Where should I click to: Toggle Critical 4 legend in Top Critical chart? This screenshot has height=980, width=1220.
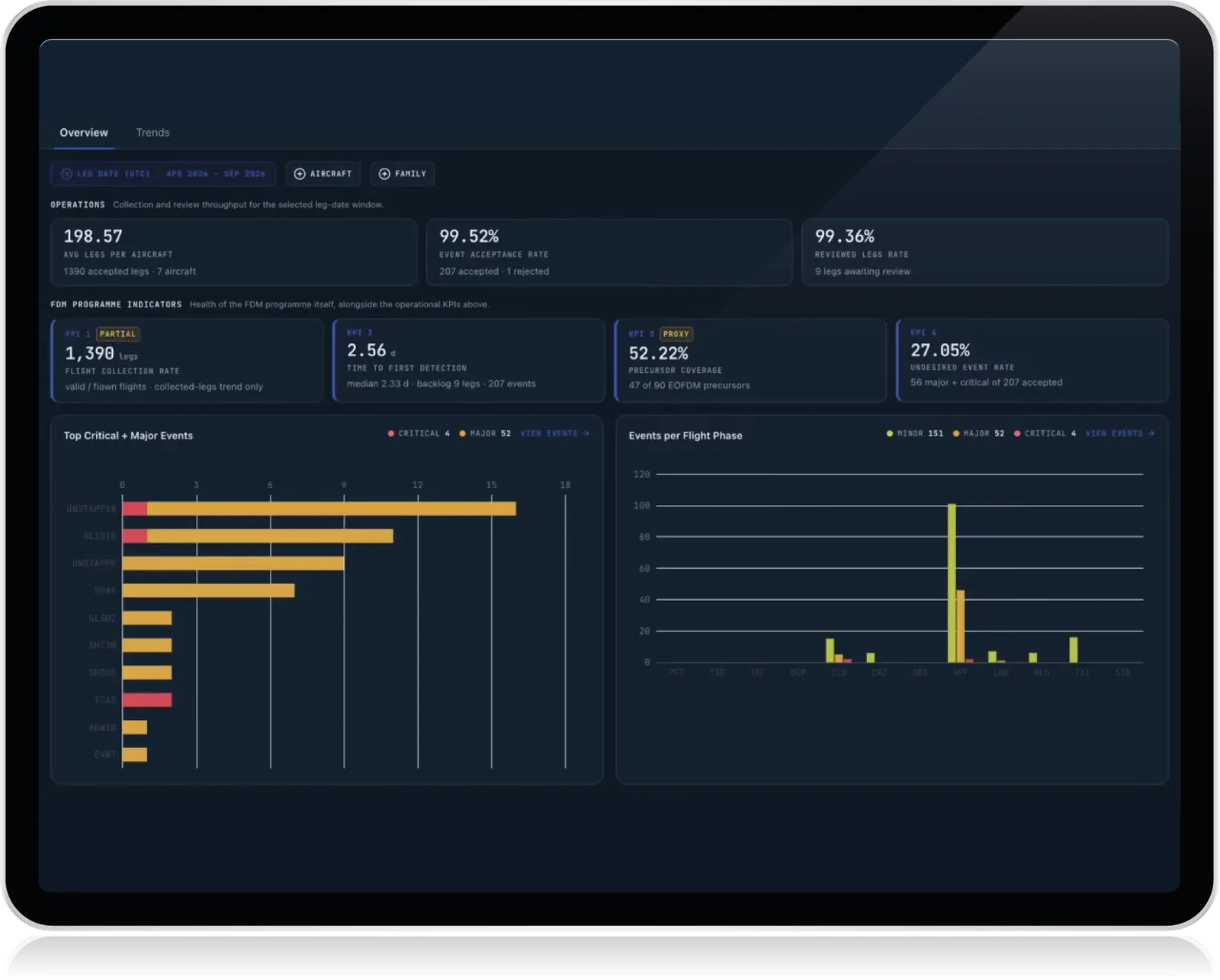pos(419,433)
